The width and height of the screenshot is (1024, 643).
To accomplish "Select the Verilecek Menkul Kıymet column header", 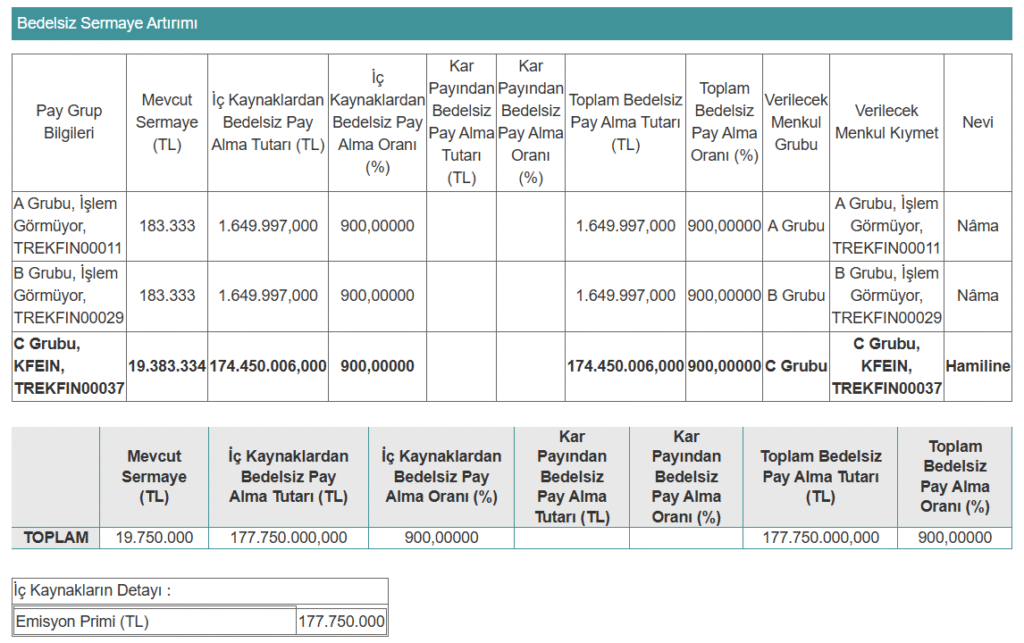I will [x=886, y=122].
